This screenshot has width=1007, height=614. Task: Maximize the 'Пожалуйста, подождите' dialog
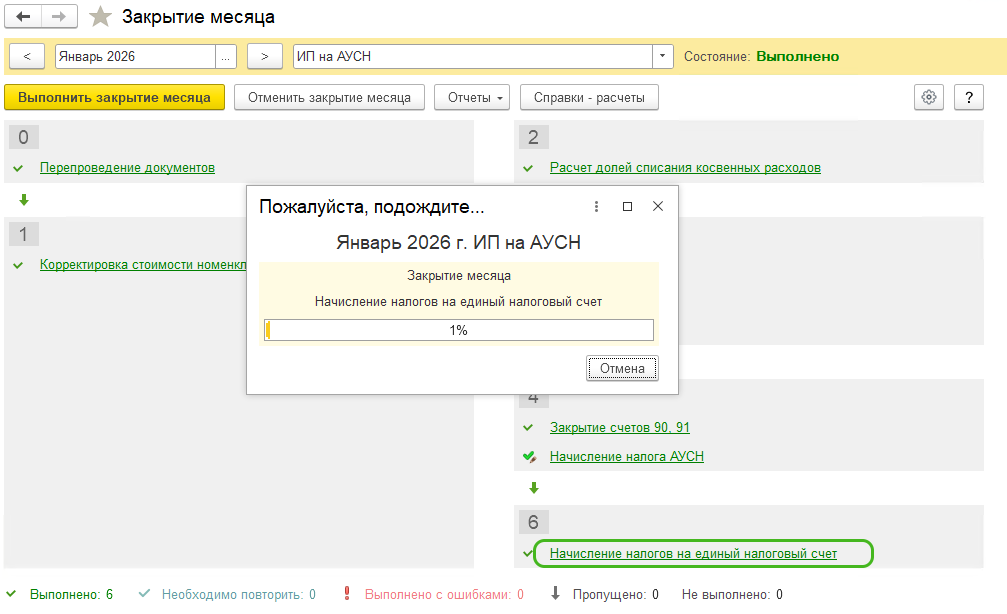coord(627,206)
